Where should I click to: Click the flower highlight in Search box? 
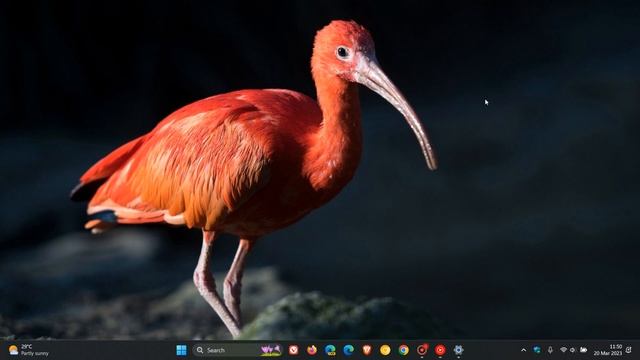click(x=271, y=350)
